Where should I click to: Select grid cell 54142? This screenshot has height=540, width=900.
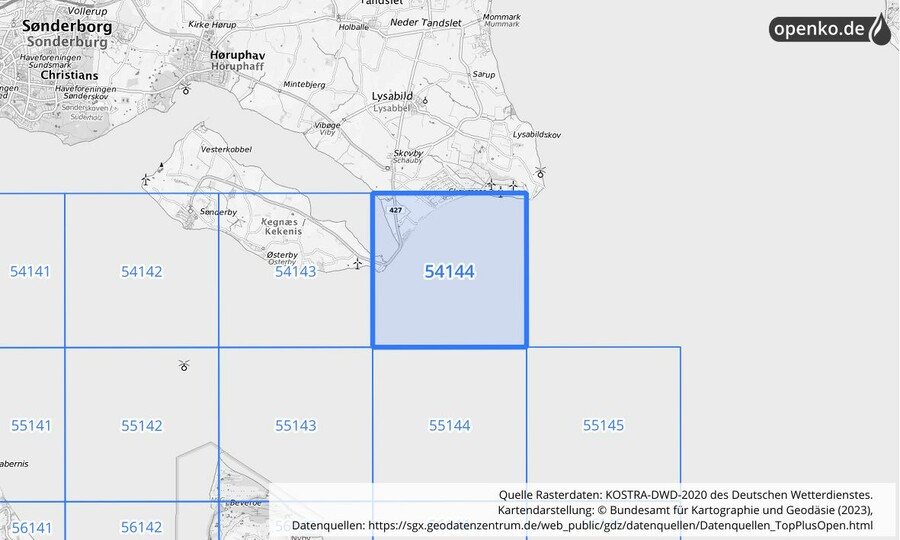click(x=141, y=270)
